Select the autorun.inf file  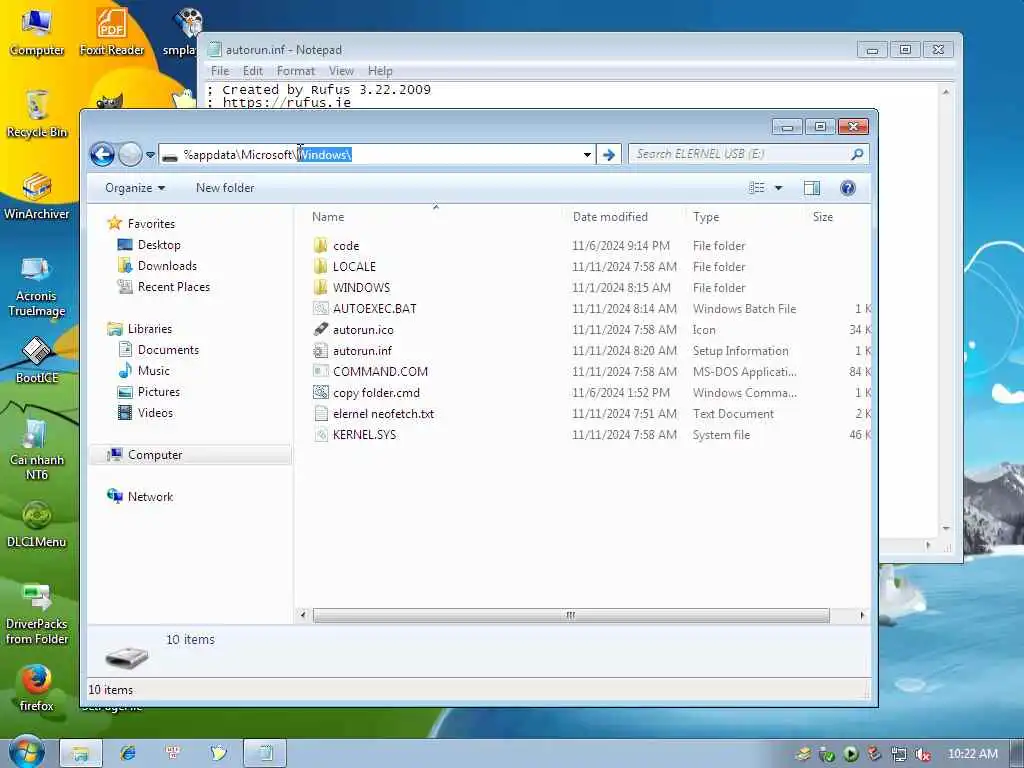tap(362, 351)
